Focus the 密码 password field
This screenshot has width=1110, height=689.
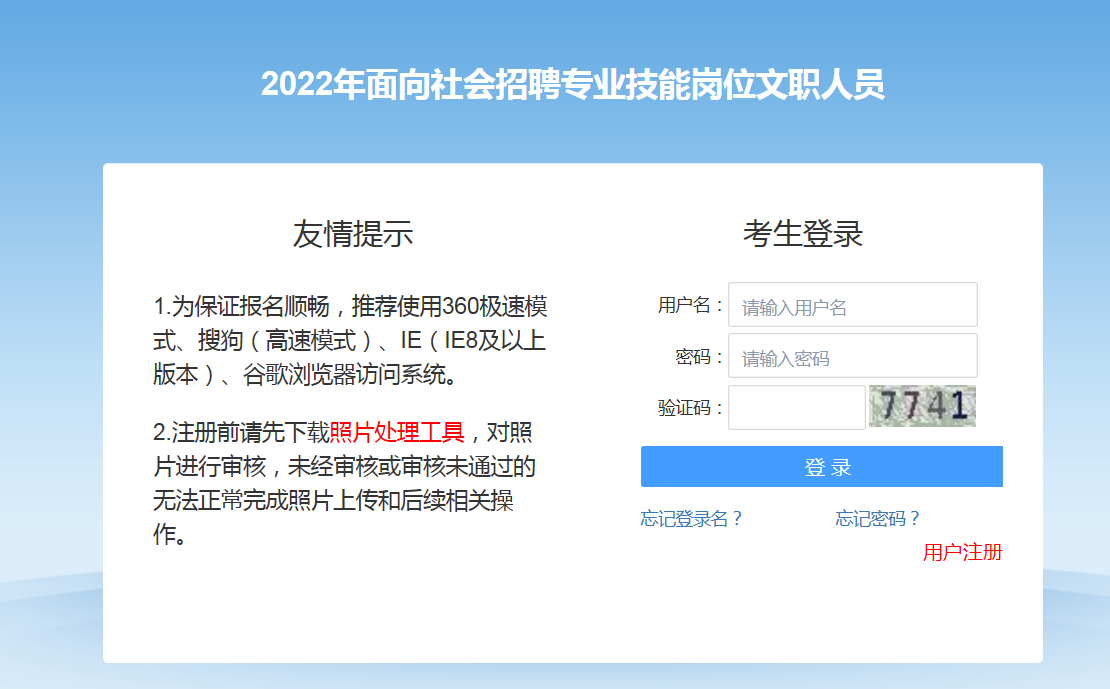click(852, 356)
